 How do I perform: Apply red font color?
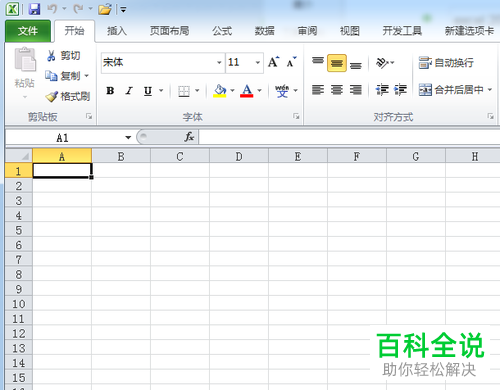coord(247,91)
